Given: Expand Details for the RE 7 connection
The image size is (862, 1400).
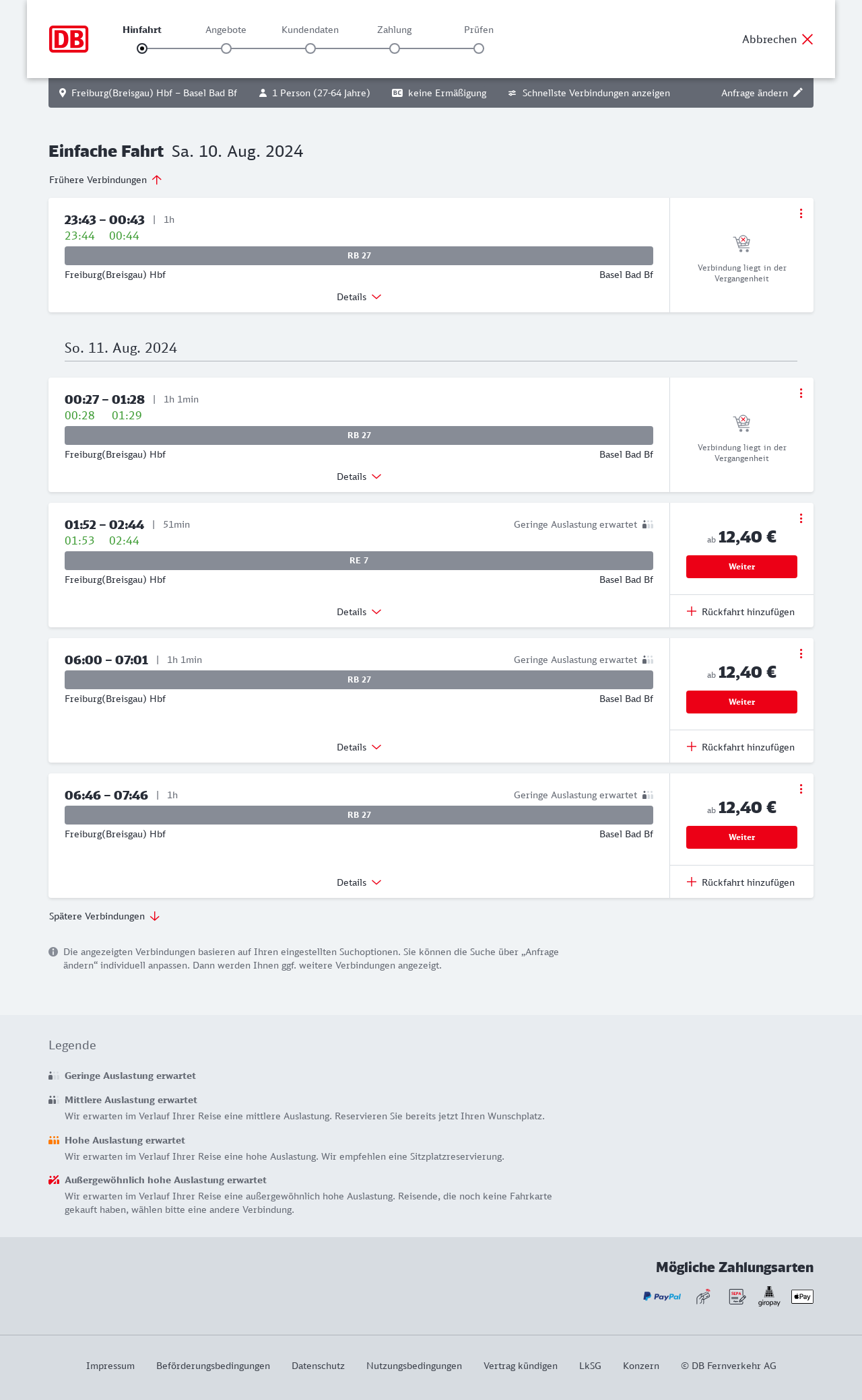Looking at the screenshot, I should coord(359,612).
